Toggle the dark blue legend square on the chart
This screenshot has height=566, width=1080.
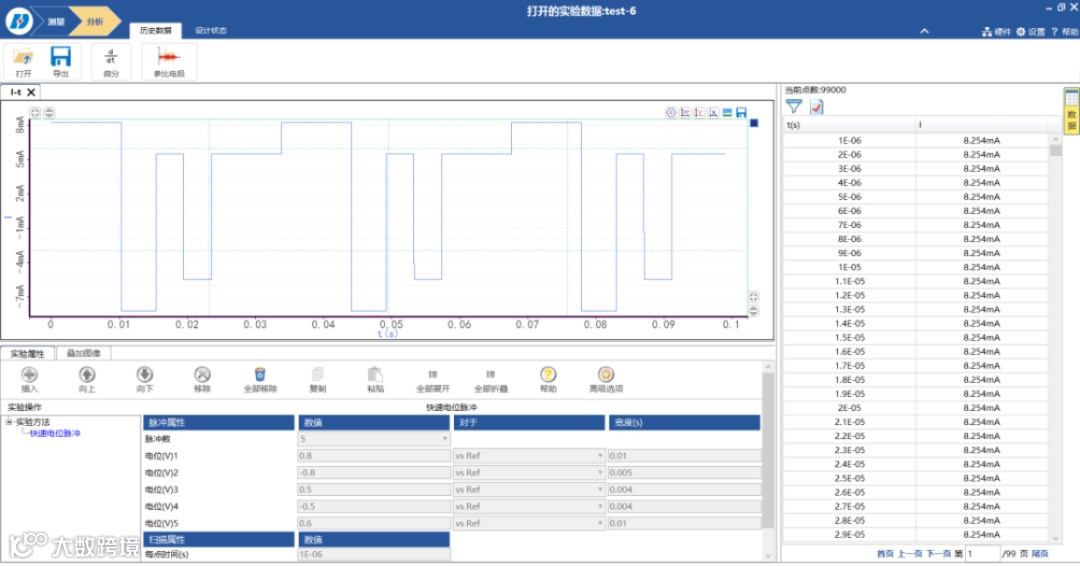click(754, 123)
